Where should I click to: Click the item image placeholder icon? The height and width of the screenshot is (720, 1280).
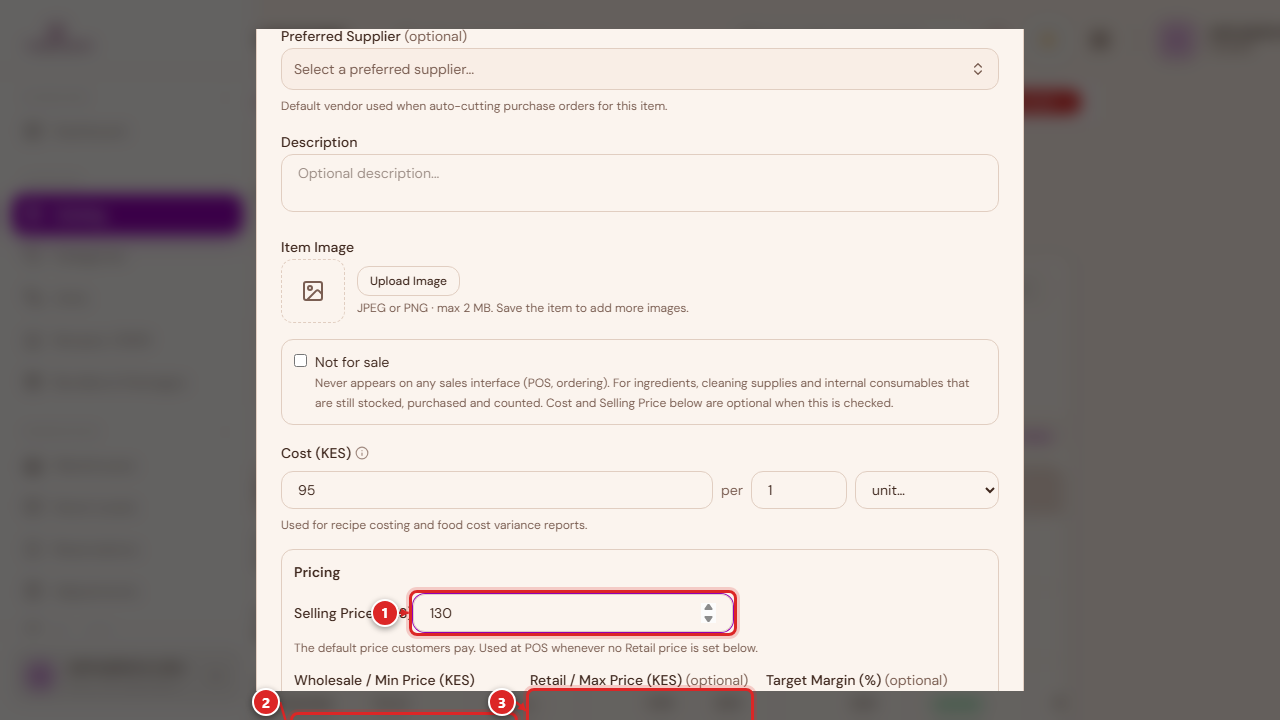pyautogui.click(x=313, y=291)
